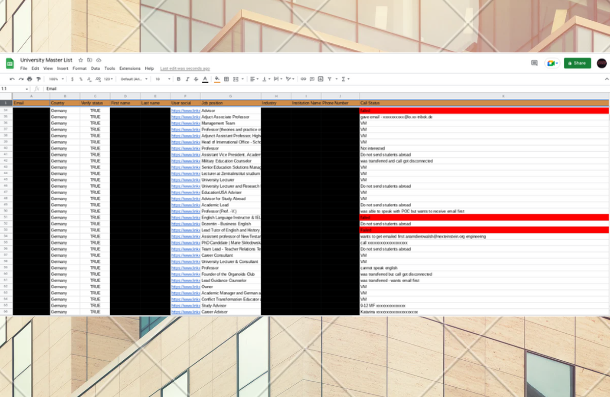
Task: Open the Data menu
Action: tap(95, 69)
